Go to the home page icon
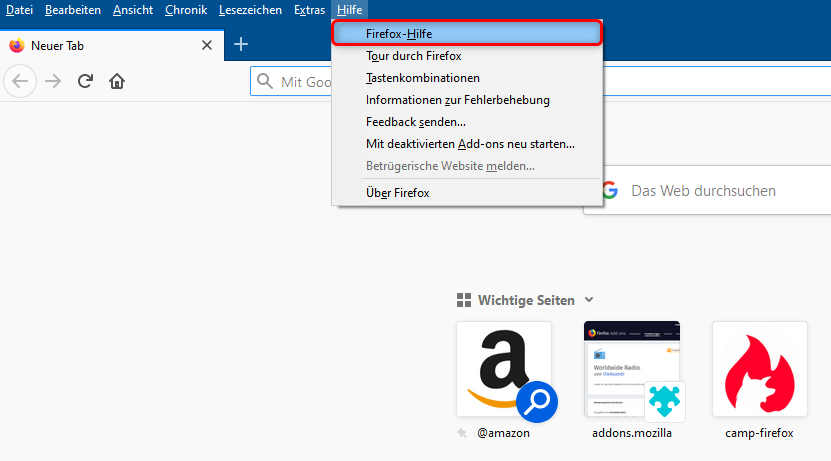Screen dimensions: 831x461 [x=117, y=81]
